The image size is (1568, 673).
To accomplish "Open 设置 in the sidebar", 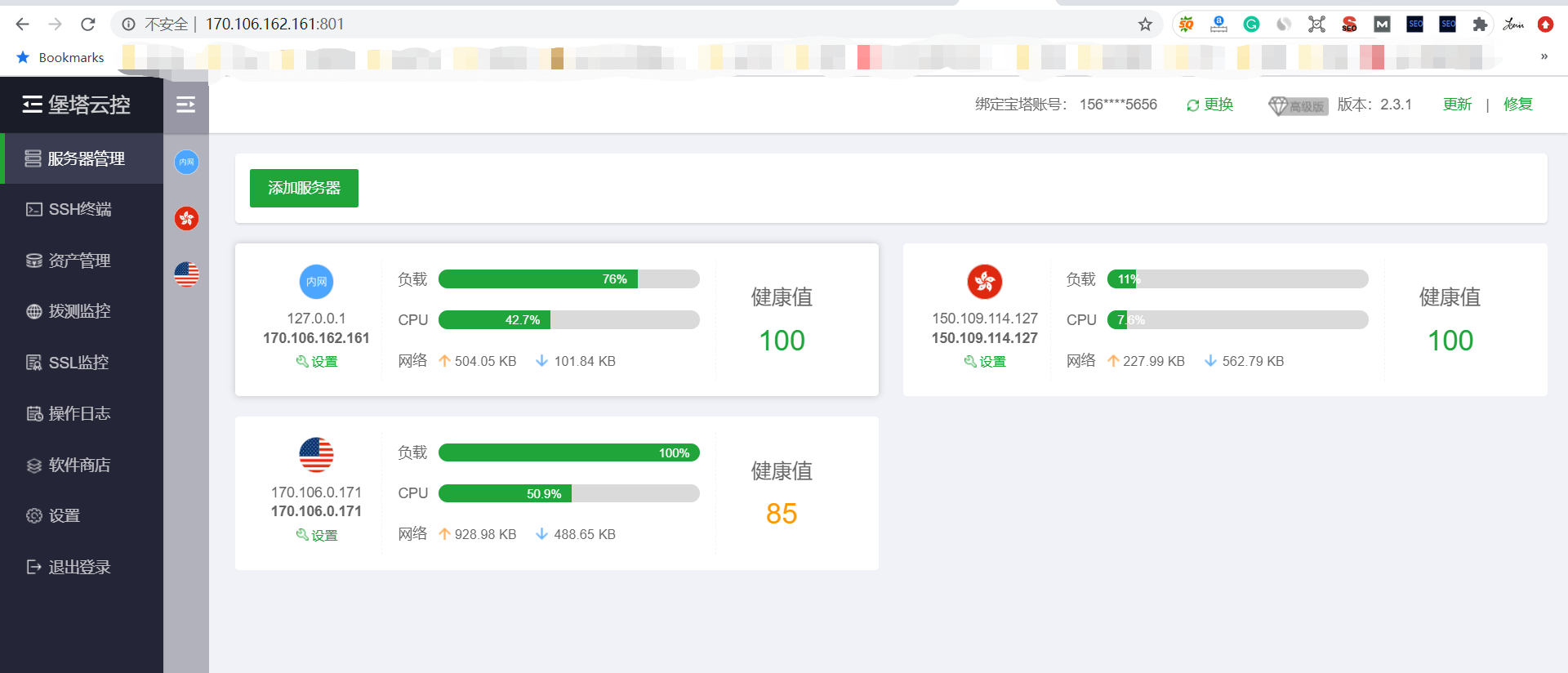I will [x=82, y=515].
